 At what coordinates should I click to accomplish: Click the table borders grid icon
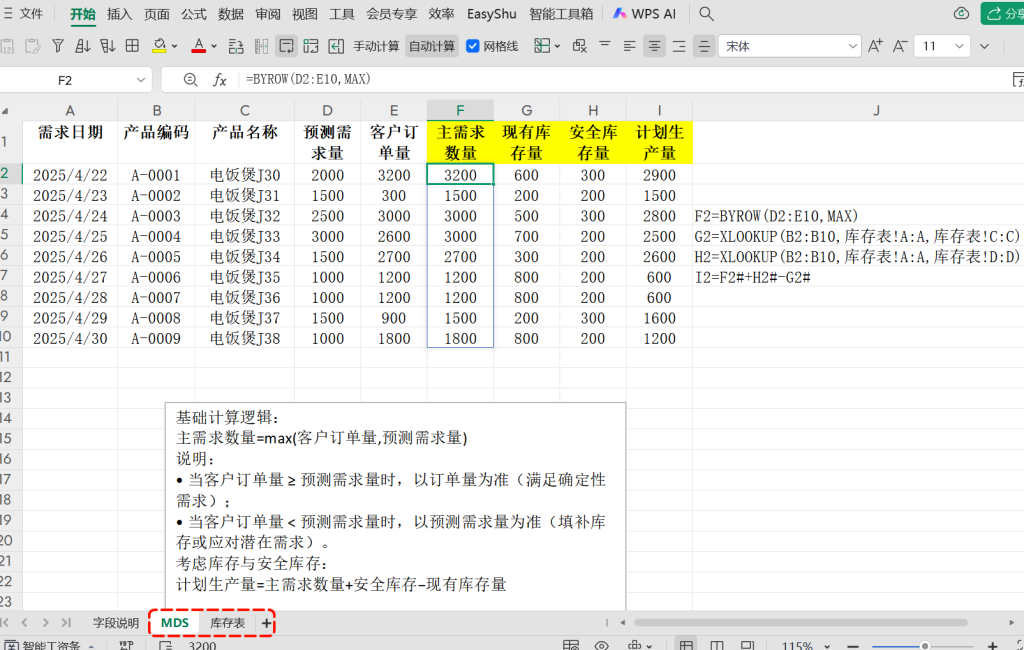coord(133,46)
